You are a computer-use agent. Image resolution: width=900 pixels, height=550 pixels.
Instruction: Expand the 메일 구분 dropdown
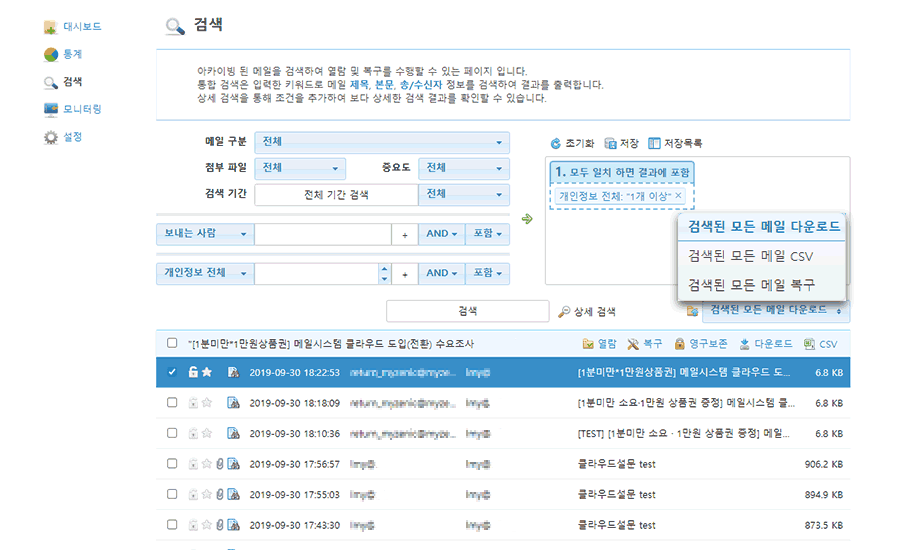(381, 143)
